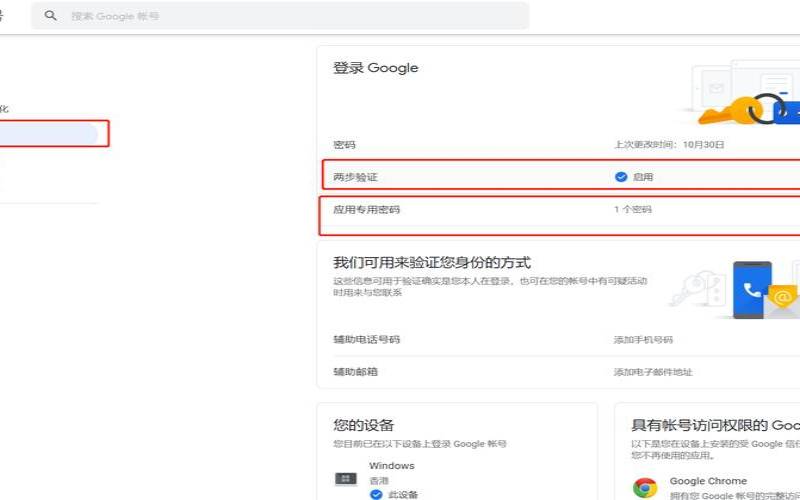The width and height of the screenshot is (800, 500).
Task: Focus the Google account search field
Action: (280, 16)
